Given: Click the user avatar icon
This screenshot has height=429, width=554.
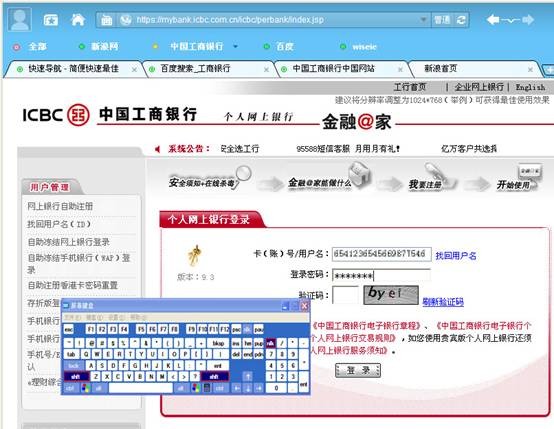Looking at the screenshot, I should pos(20,19).
